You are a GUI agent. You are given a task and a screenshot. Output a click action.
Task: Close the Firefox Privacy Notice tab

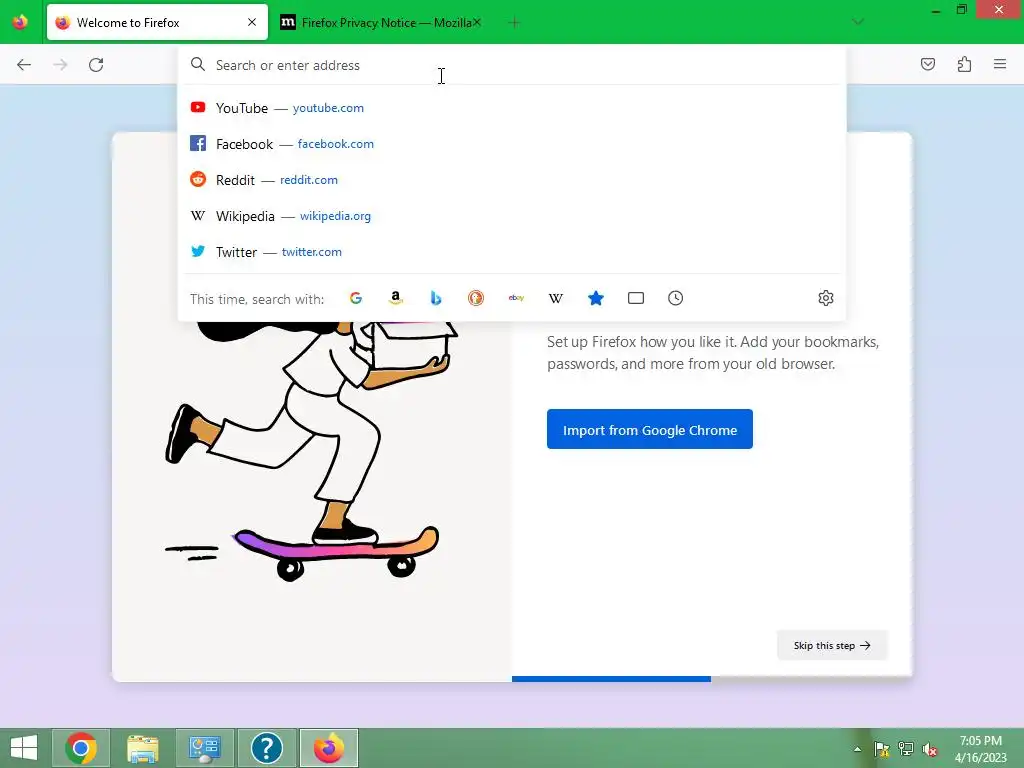coord(477,22)
